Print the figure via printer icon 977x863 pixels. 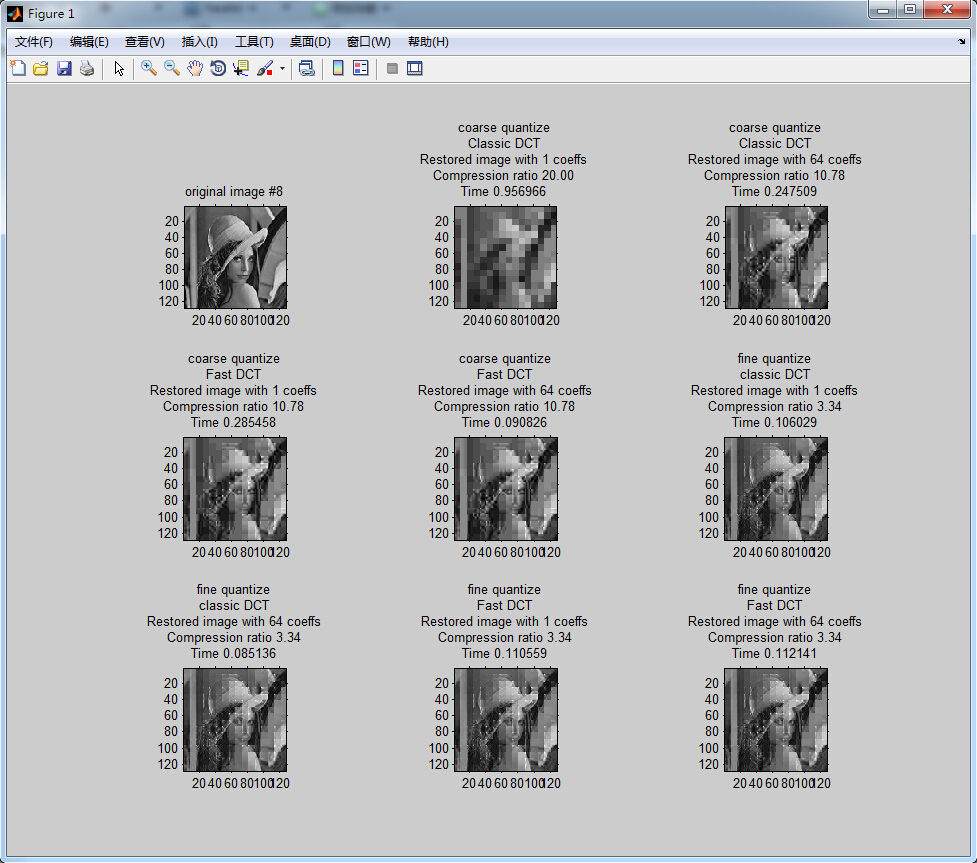click(87, 69)
